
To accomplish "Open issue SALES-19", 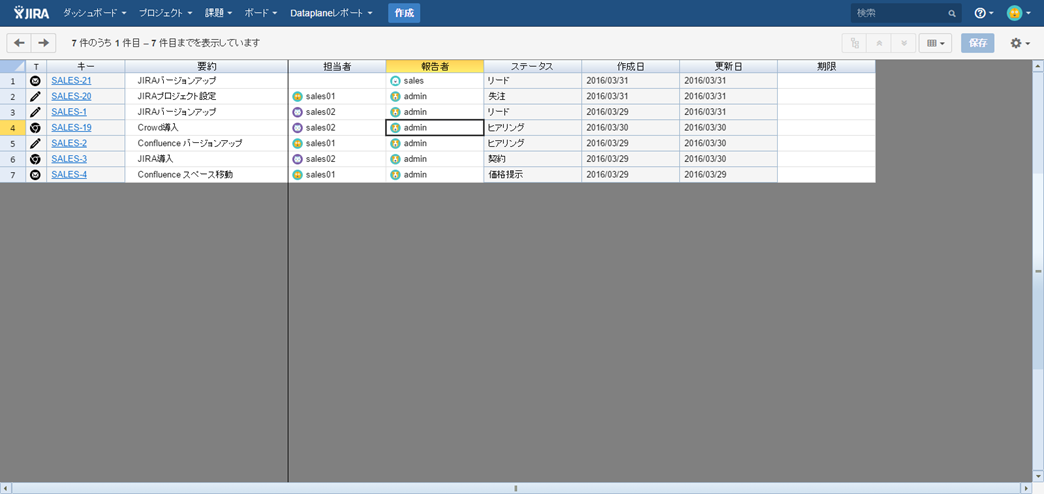I will pyautogui.click(x=71, y=127).
